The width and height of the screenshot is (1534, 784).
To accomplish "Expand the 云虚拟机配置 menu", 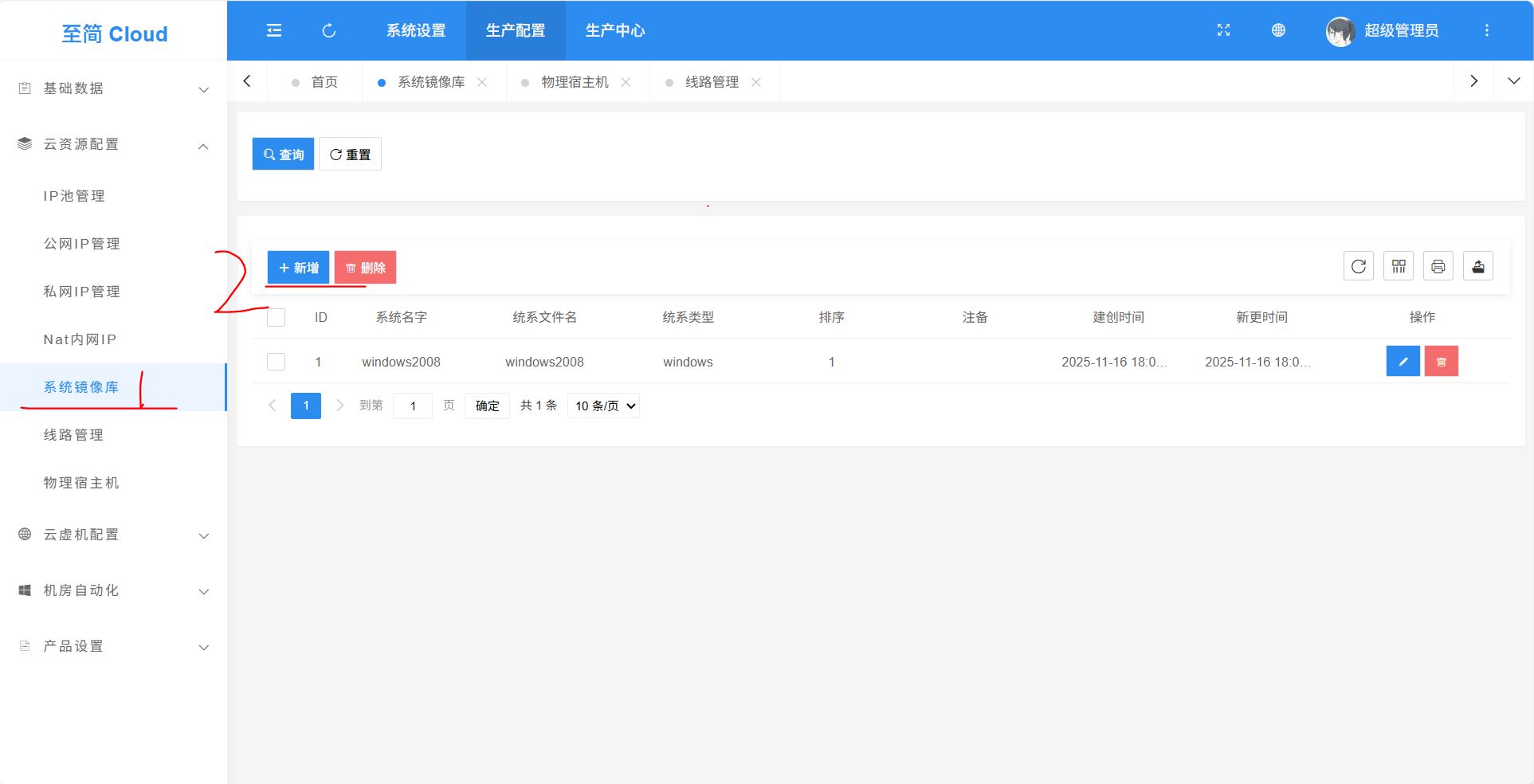I will point(203,535).
